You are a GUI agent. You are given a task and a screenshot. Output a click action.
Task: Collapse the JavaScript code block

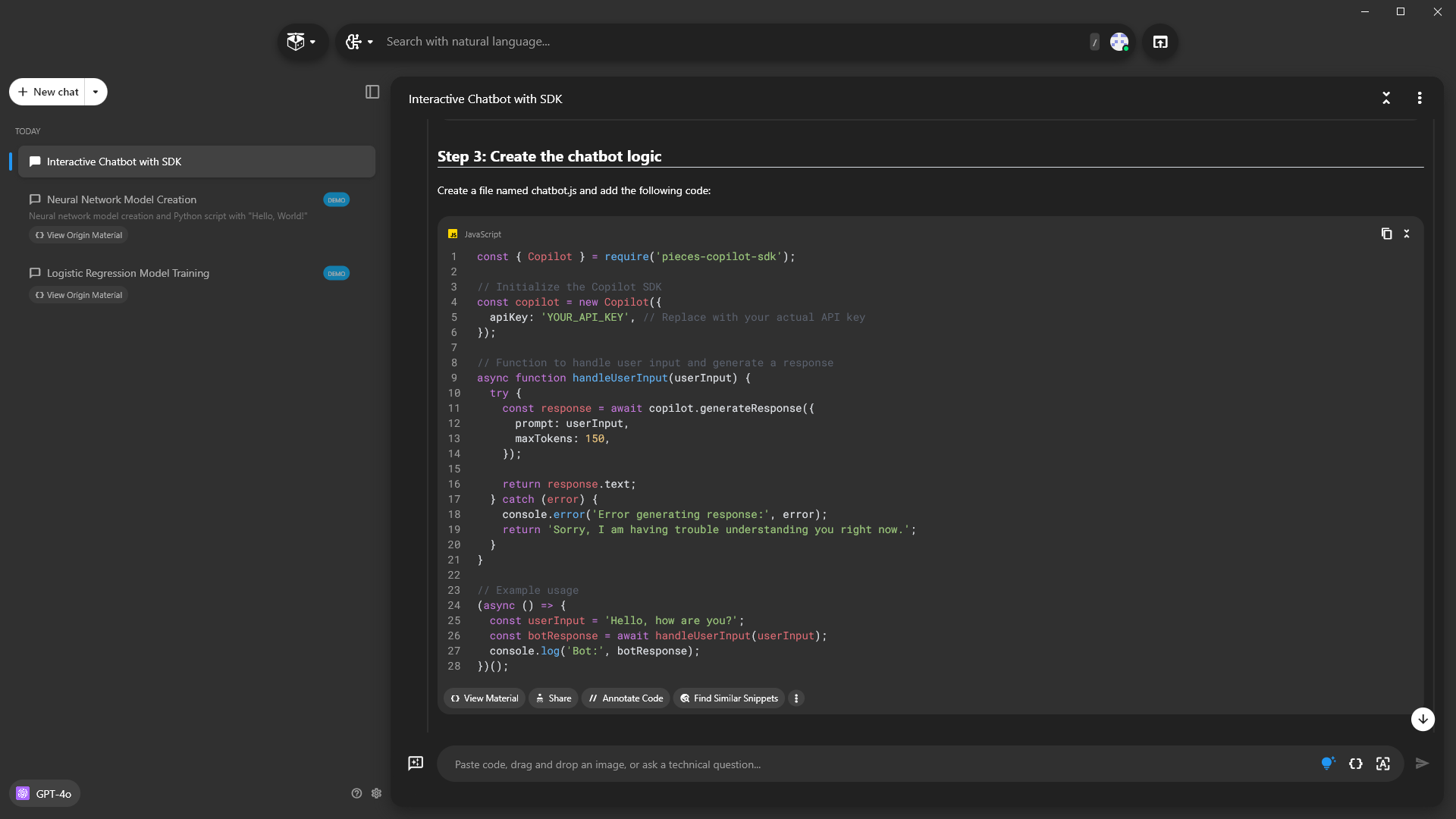pyautogui.click(x=1407, y=234)
